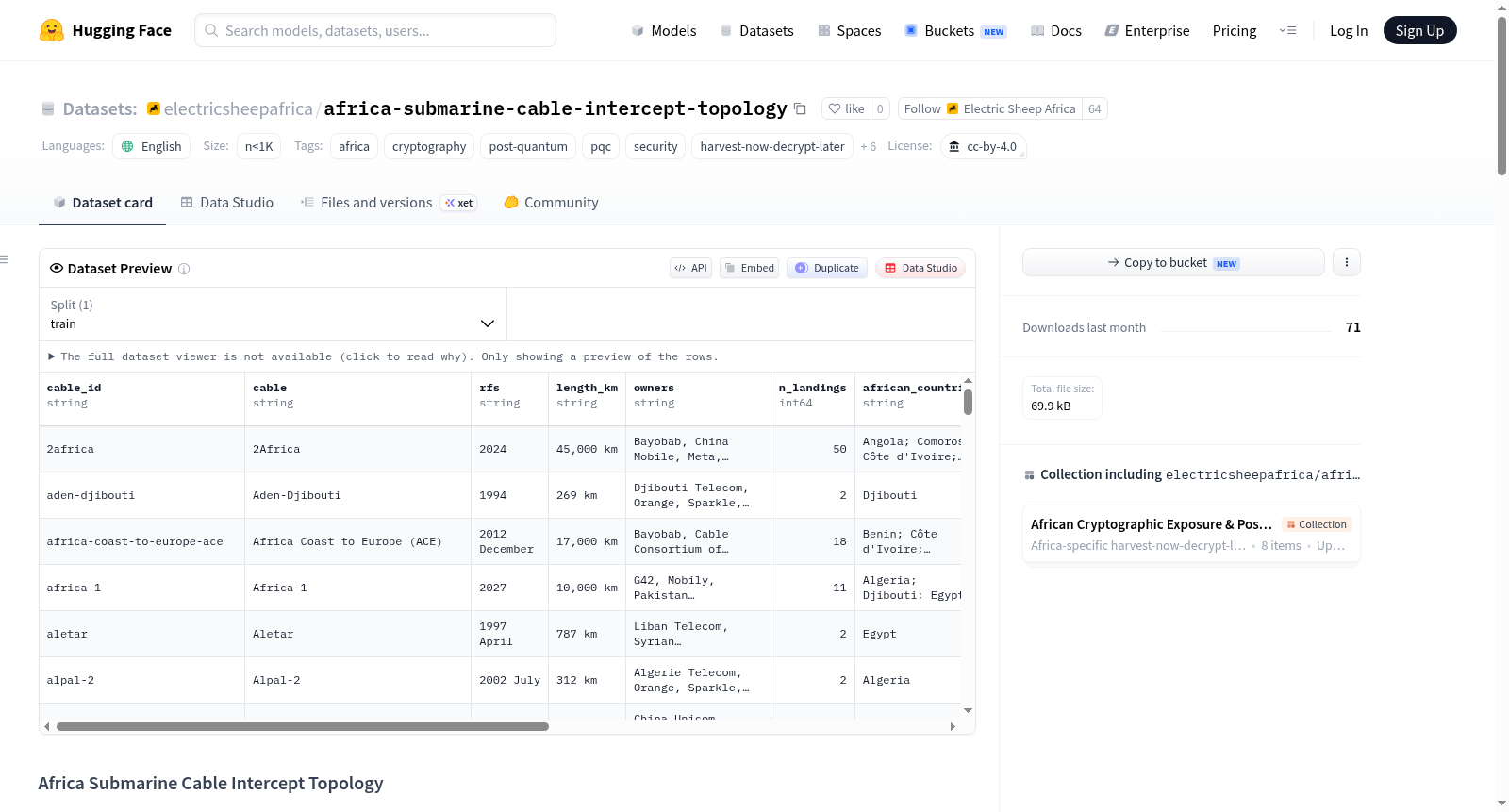Click the table's scroll-down arrow
Screen dimensions: 1509x812
[x=968, y=710]
